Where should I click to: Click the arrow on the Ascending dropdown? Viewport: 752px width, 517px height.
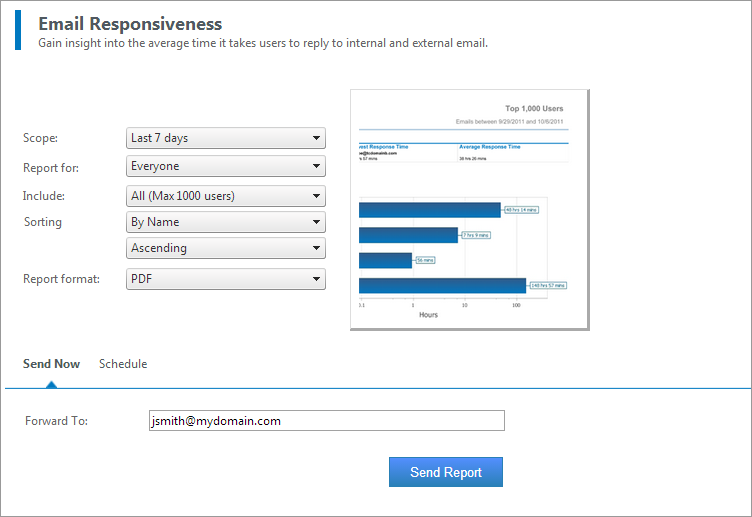click(316, 248)
